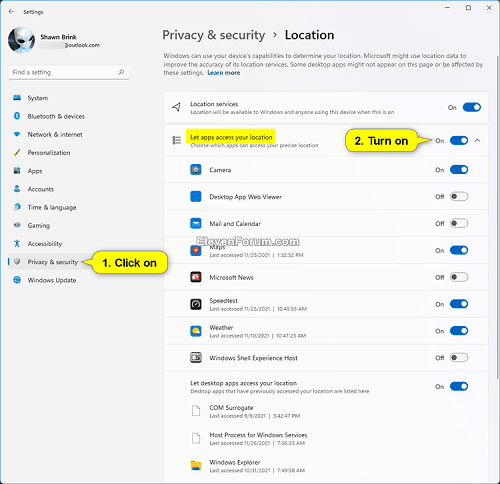This screenshot has width=500, height=484.
Task: Click the Time & language globe icon
Action: point(17,207)
